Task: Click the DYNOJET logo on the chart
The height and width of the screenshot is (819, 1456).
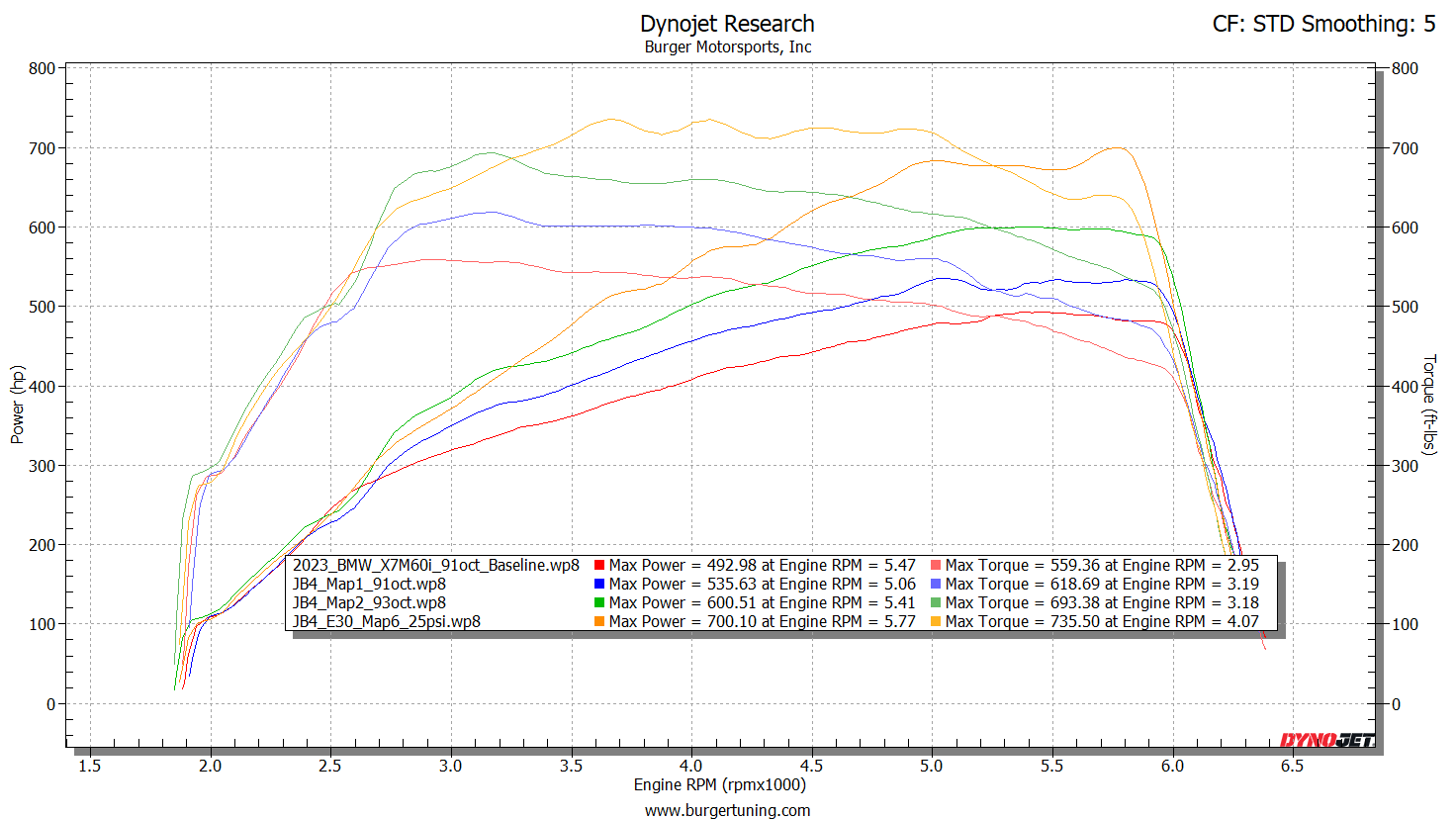Action: coord(1326,740)
